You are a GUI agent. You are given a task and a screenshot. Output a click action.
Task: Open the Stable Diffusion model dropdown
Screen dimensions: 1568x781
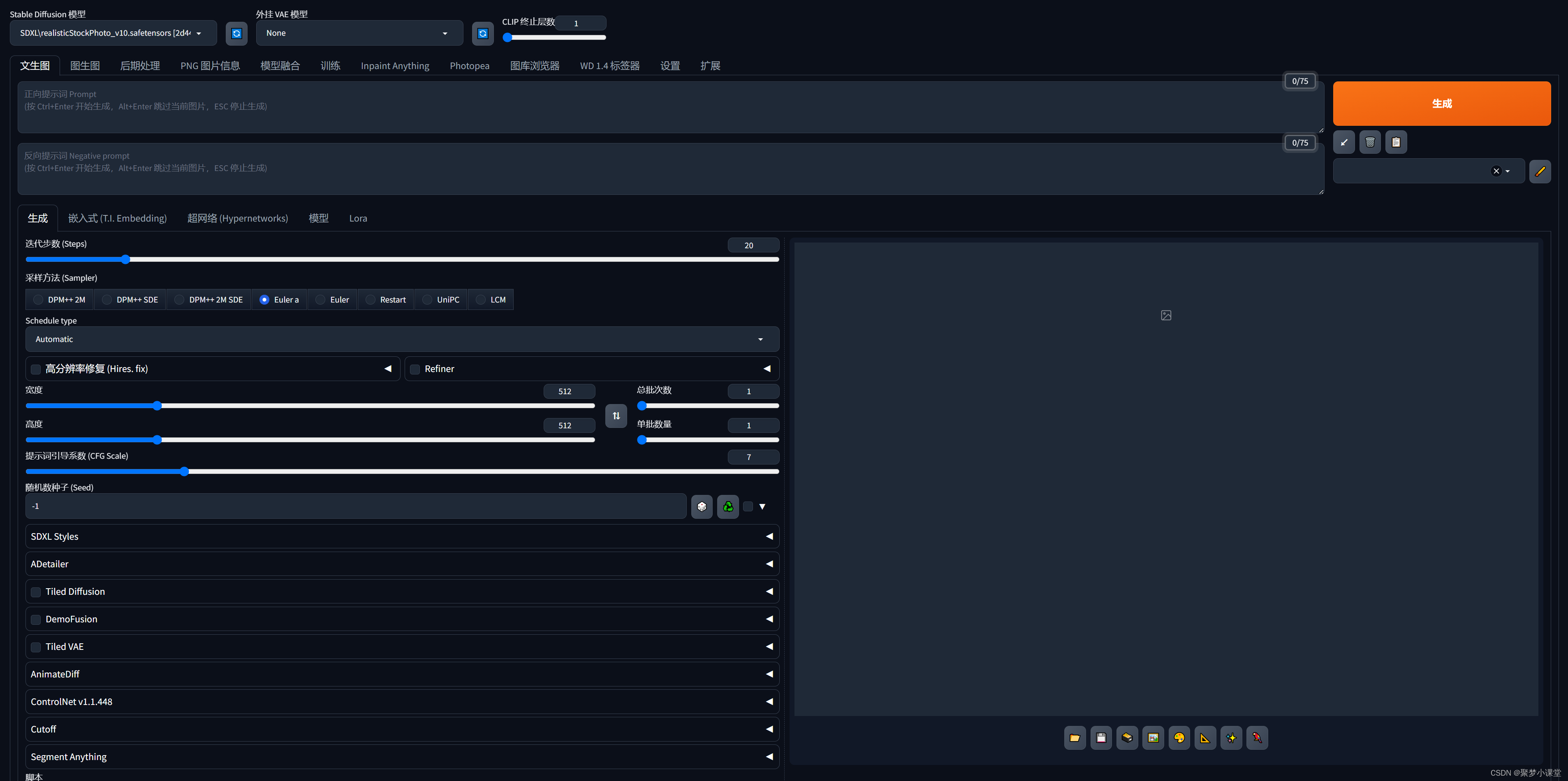113,33
